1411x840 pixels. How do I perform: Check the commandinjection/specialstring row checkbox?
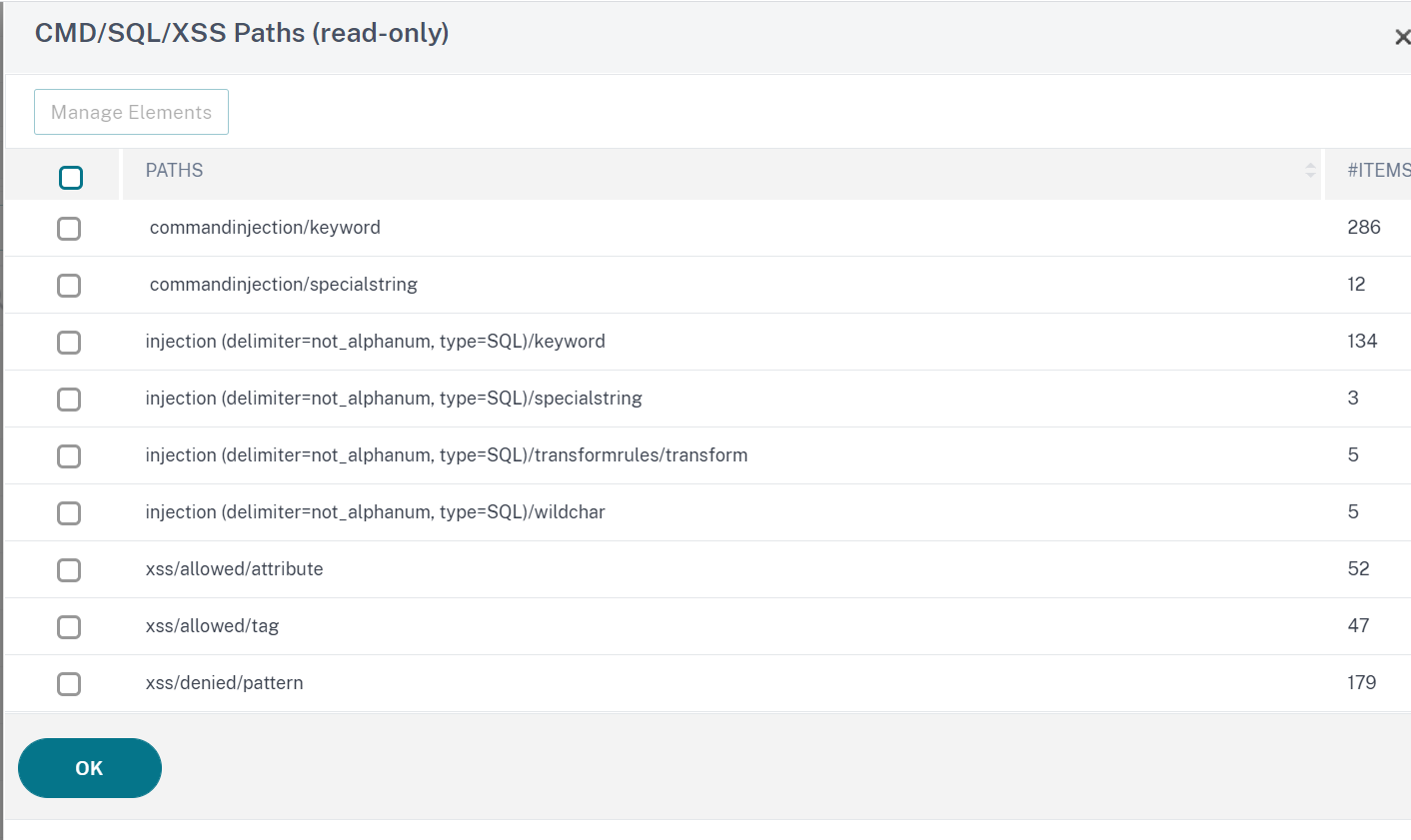point(69,286)
